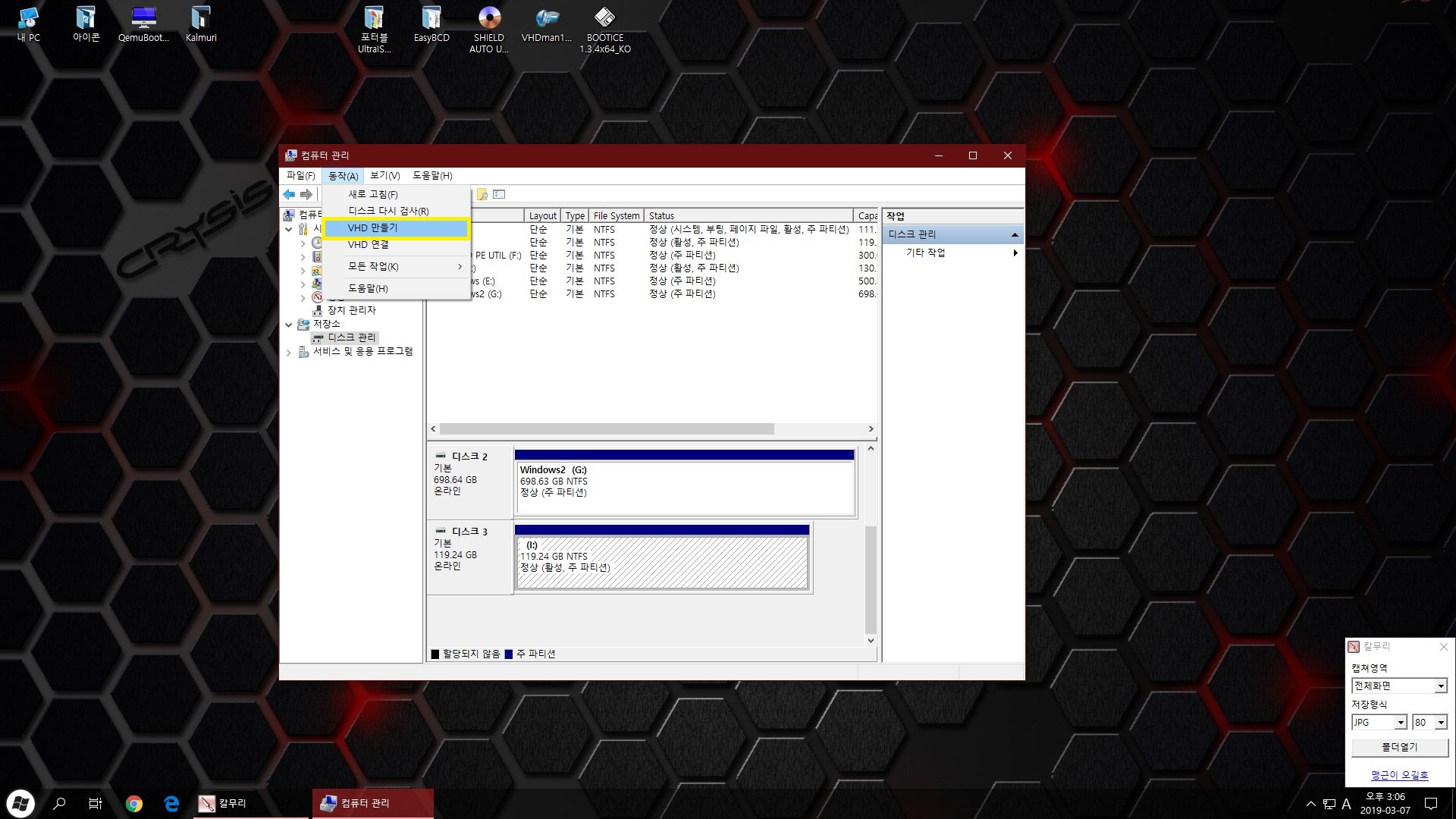The width and height of the screenshot is (1456, 819).
Task: Open the 도움말(H) menu in the menu bar
Action: click(432, 176)
